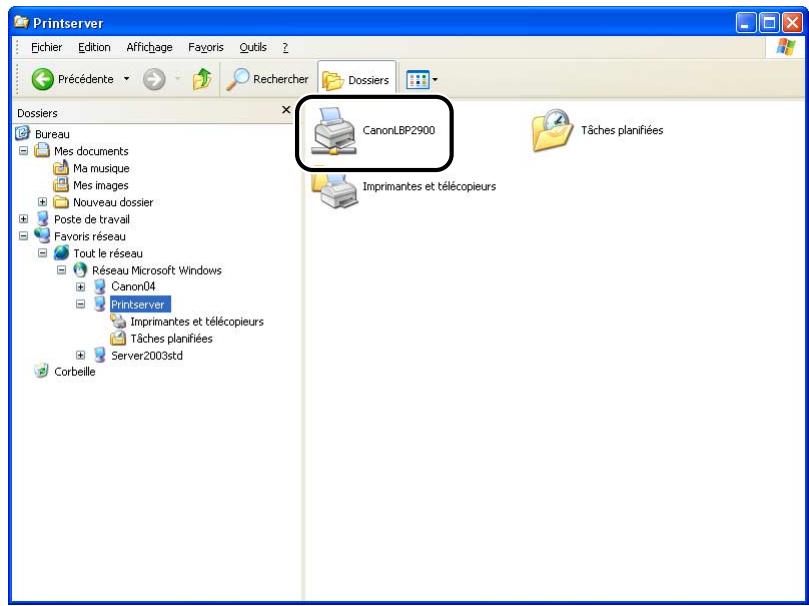
Task: Click Bureau label in tree
Action: [x=52, y=134]
